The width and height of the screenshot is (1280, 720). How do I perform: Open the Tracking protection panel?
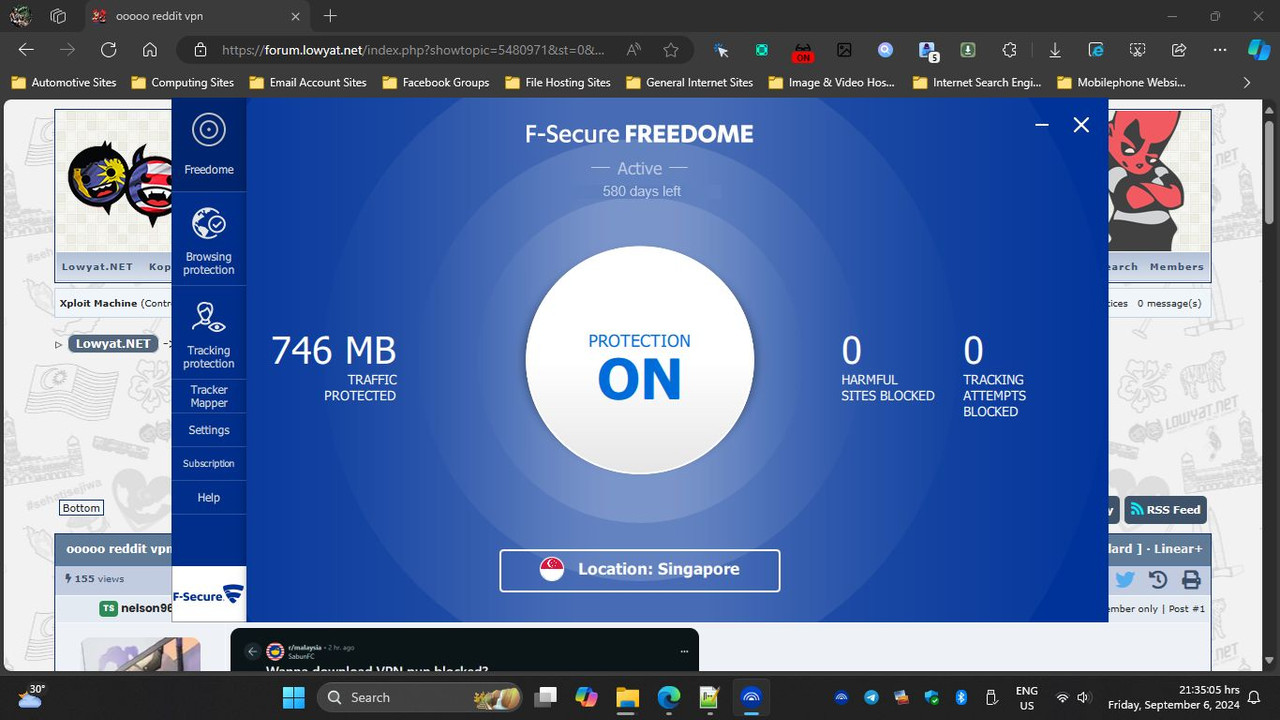coord(208,332)
